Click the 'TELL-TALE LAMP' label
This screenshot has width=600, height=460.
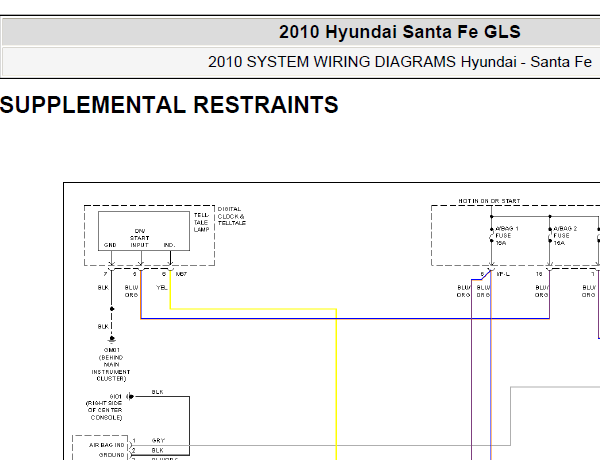(201, 222)
